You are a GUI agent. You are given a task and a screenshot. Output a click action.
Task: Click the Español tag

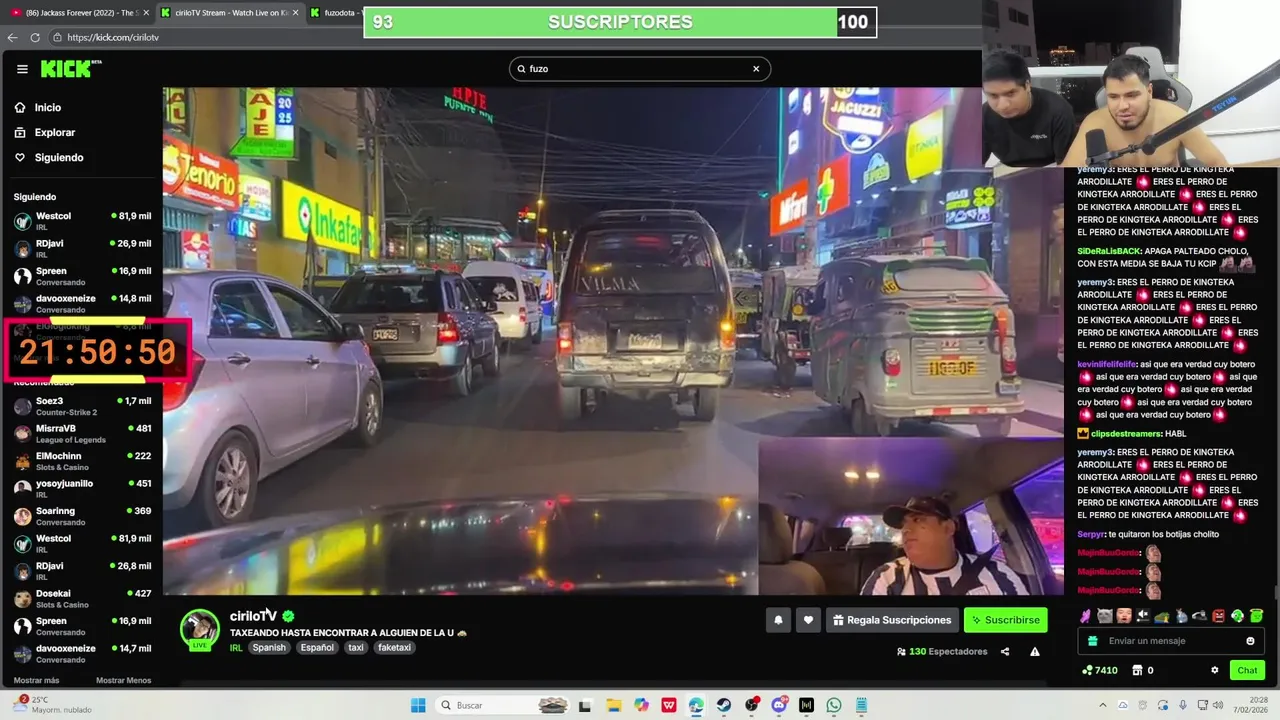click(317, 648)
